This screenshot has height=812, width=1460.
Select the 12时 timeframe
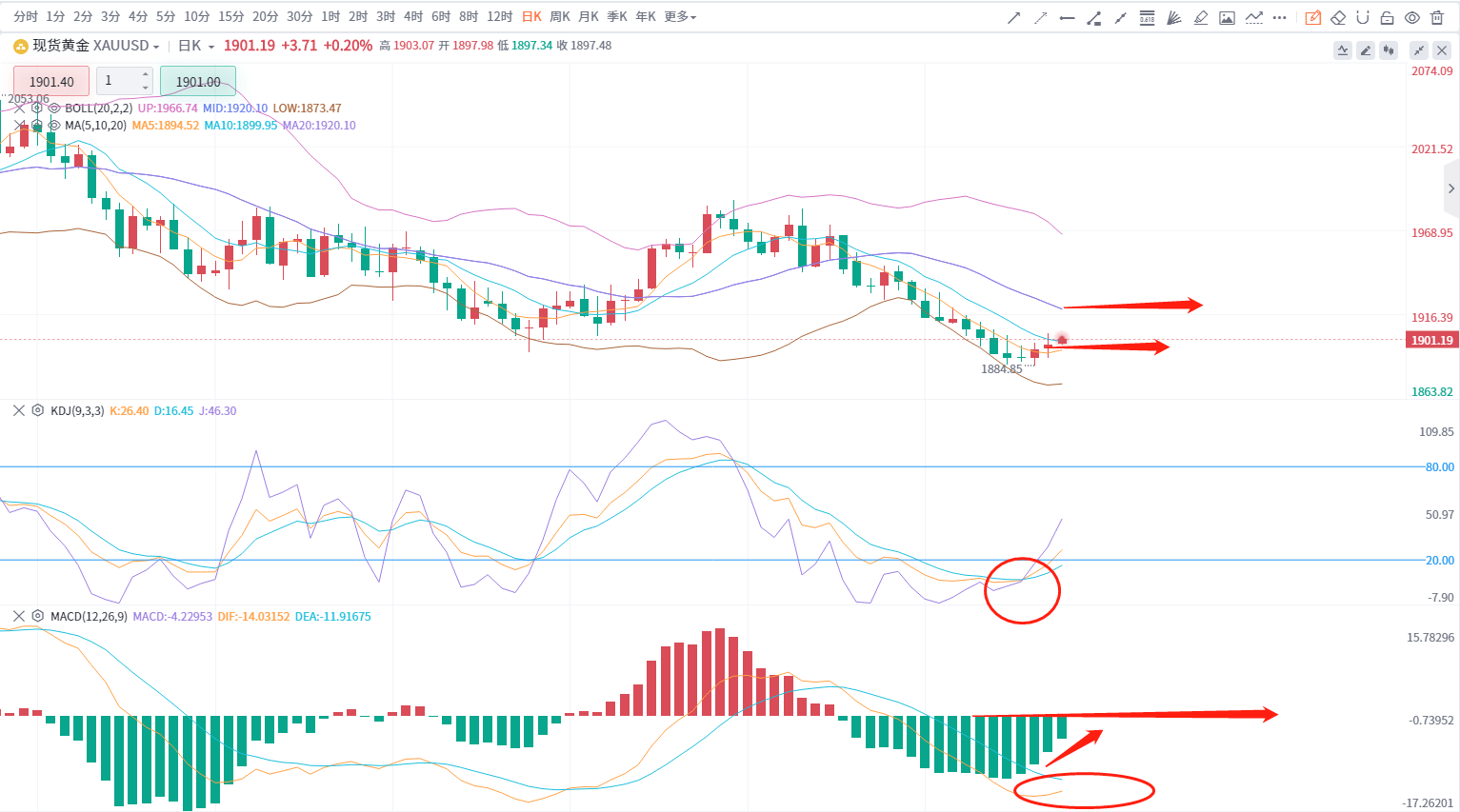[x=500, y=17]
